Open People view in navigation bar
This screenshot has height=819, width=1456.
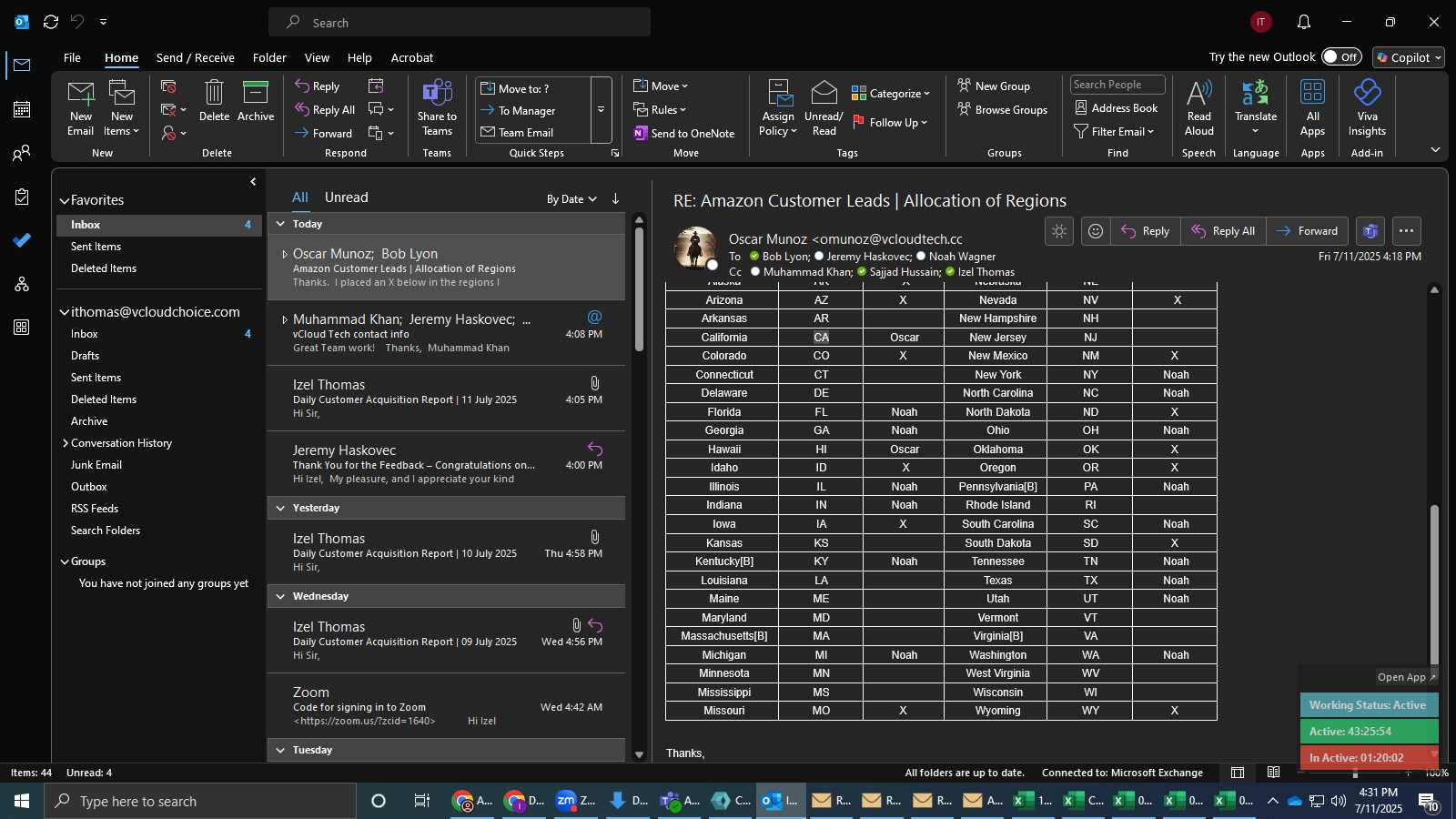pyautogui.click(x=22, y=153)
